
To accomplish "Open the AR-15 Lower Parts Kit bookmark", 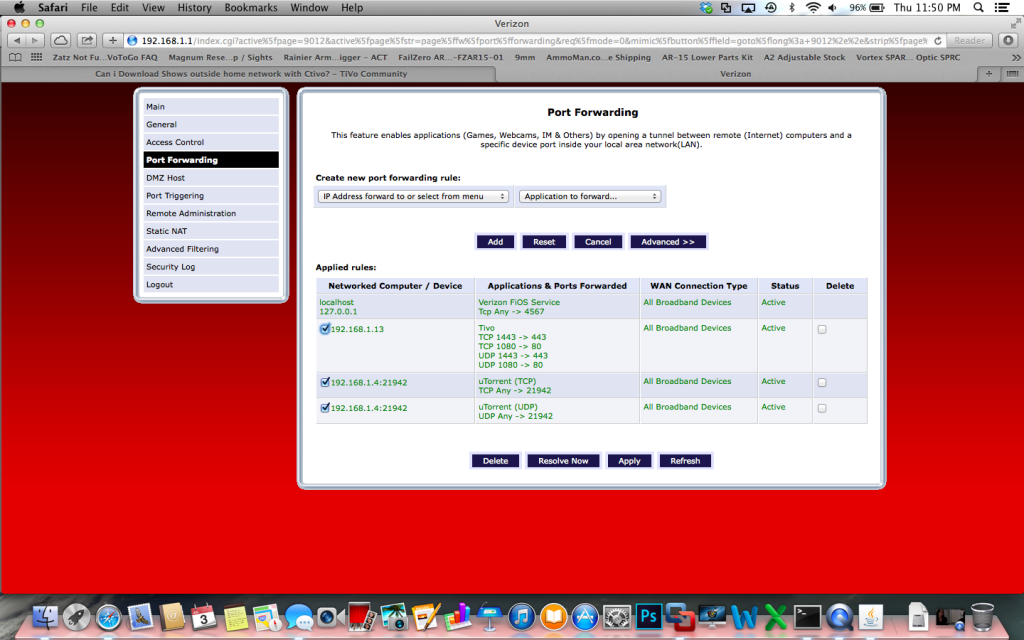I will click(707, 57).
